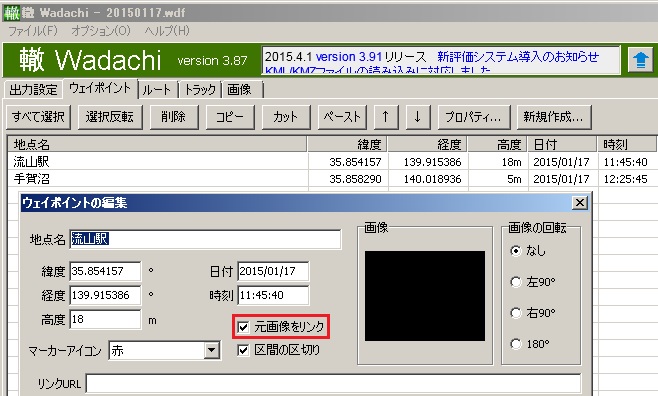Click the リンクURL input field
658x396 pixels.
(333, 383)
